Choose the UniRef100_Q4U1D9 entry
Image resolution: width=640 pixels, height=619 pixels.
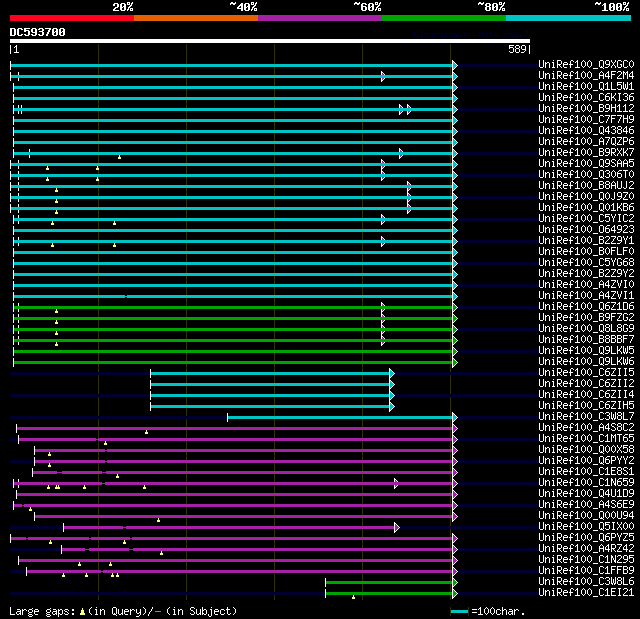[586, 494]
